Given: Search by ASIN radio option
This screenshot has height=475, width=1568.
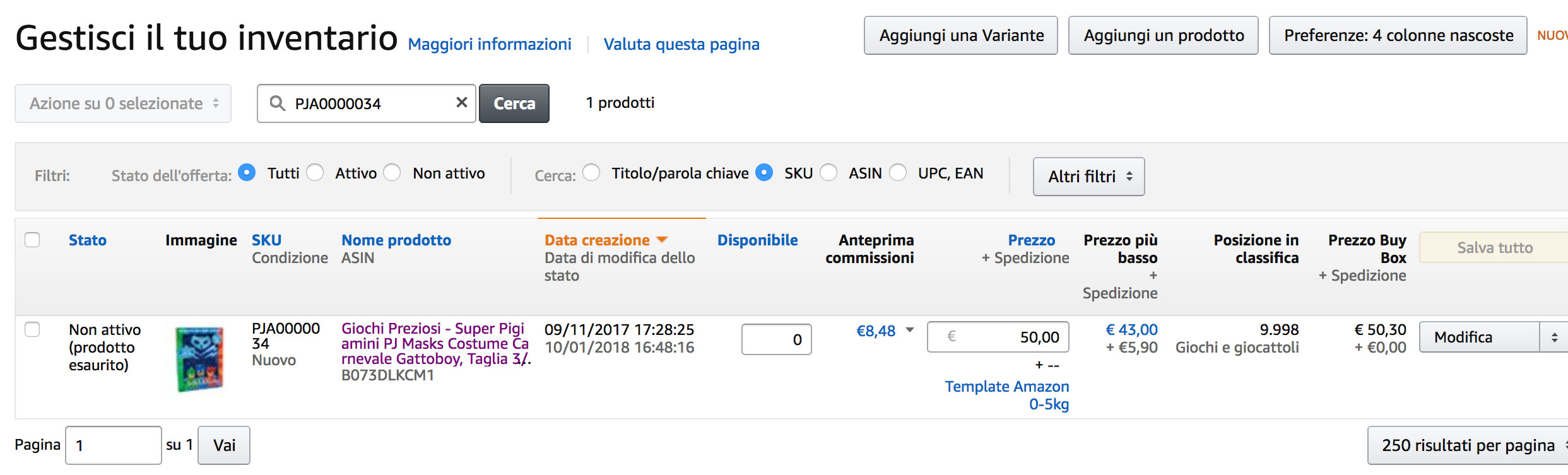Looking at the screenshot, I should click(828, 172).
